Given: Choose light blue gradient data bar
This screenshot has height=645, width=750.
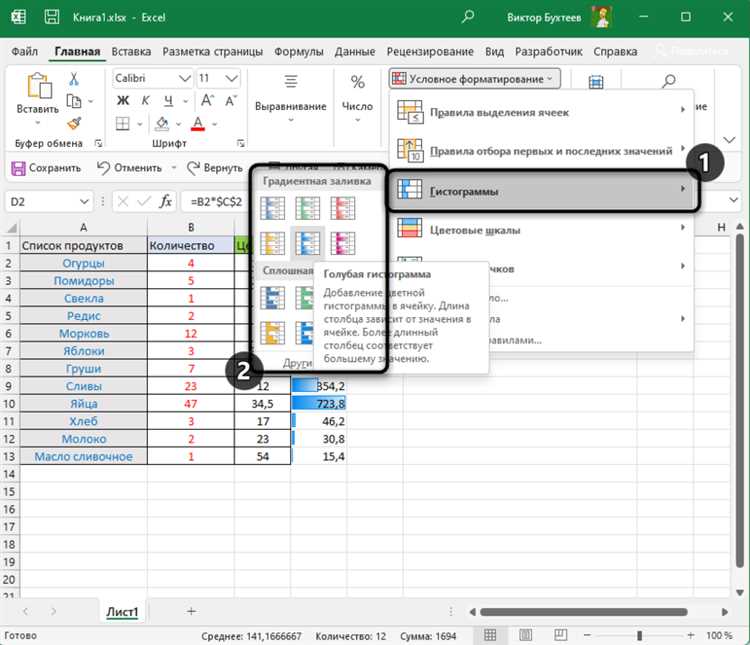Looking at the screenshot, I should point(308,243).
